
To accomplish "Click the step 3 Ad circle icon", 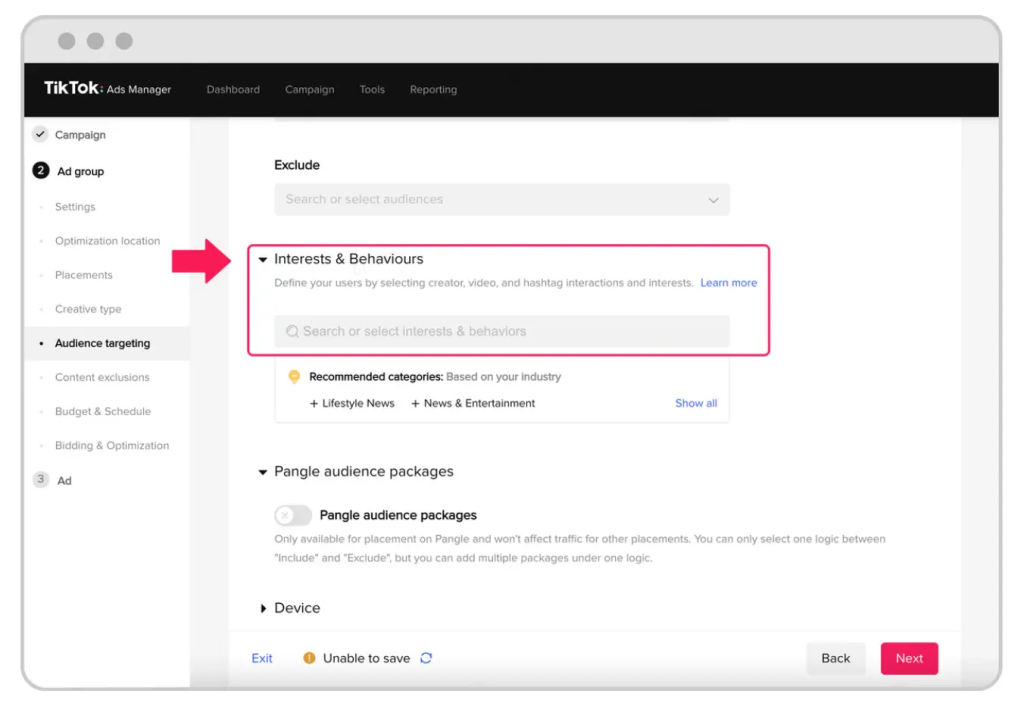I will (40, 480).
